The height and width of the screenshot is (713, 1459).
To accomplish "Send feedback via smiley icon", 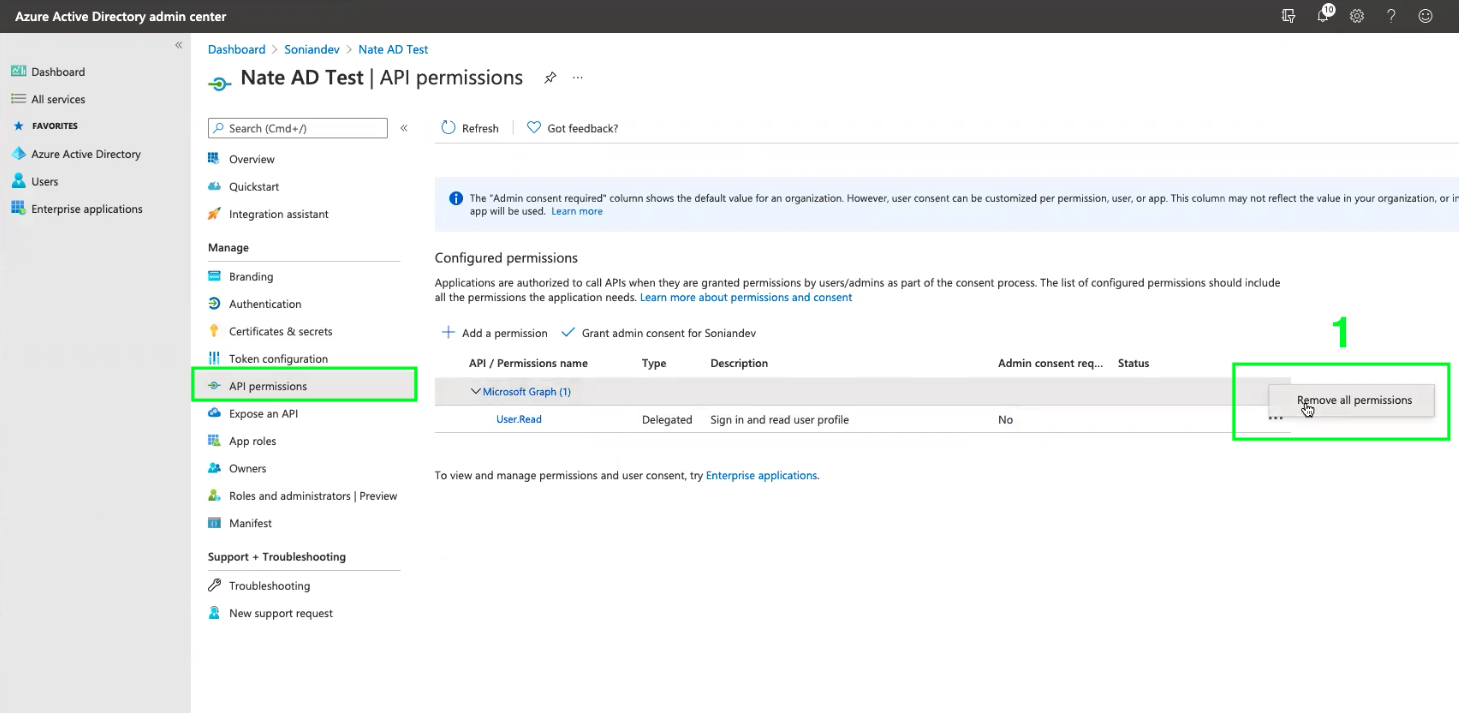I will click(1425, 16).
